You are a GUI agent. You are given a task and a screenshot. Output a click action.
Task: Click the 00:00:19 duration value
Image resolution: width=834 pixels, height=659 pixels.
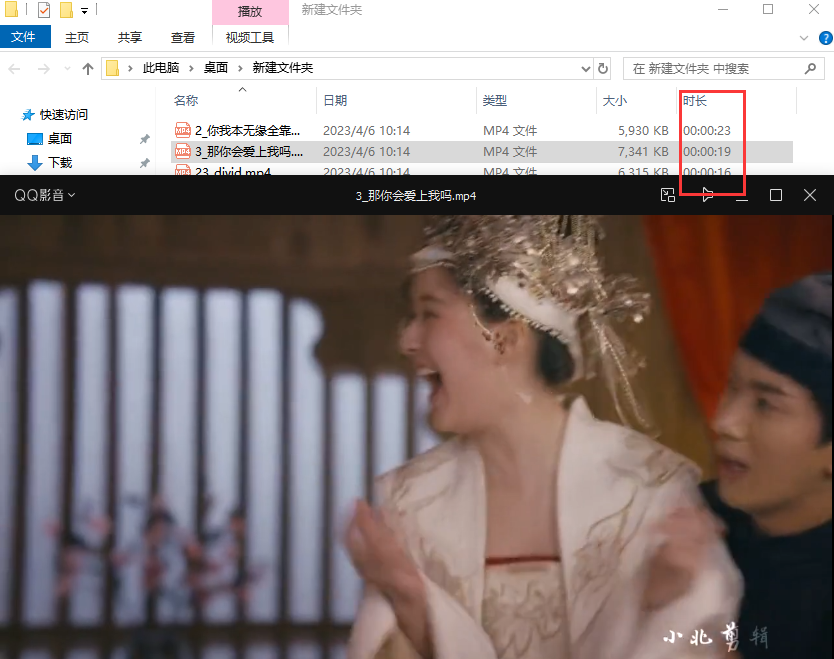click(x=707, y=152)
